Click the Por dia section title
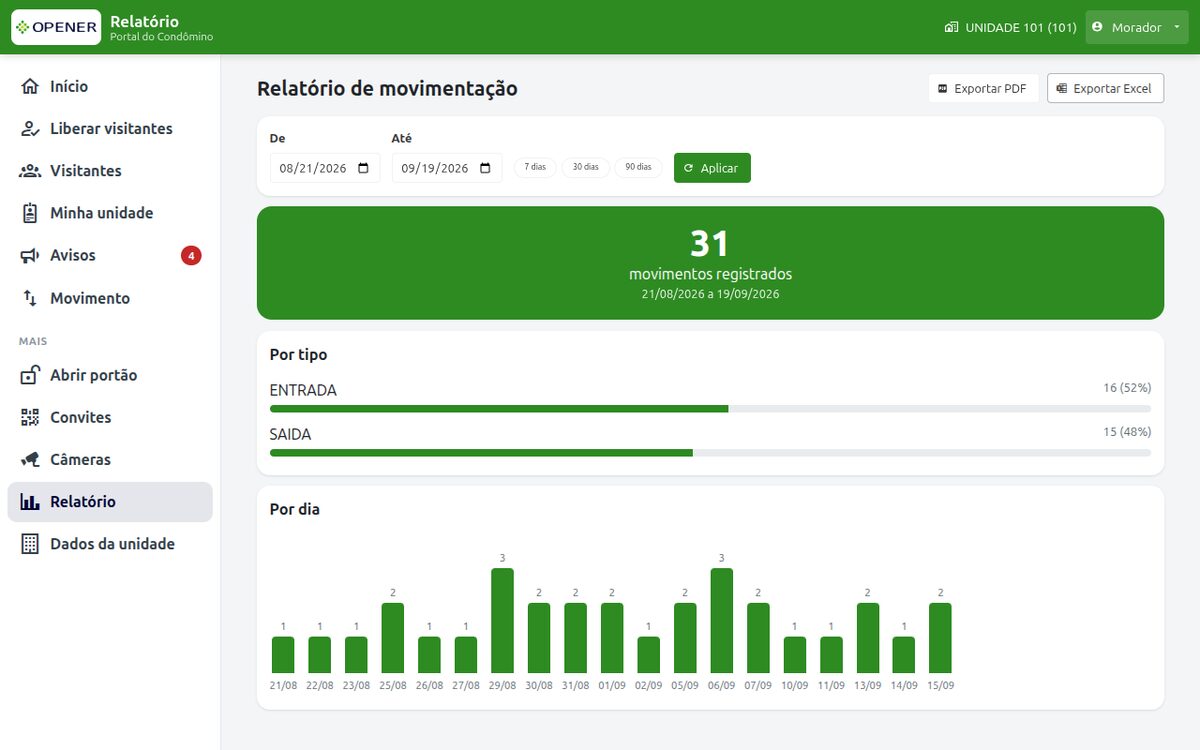 click(x=295, y=509)
